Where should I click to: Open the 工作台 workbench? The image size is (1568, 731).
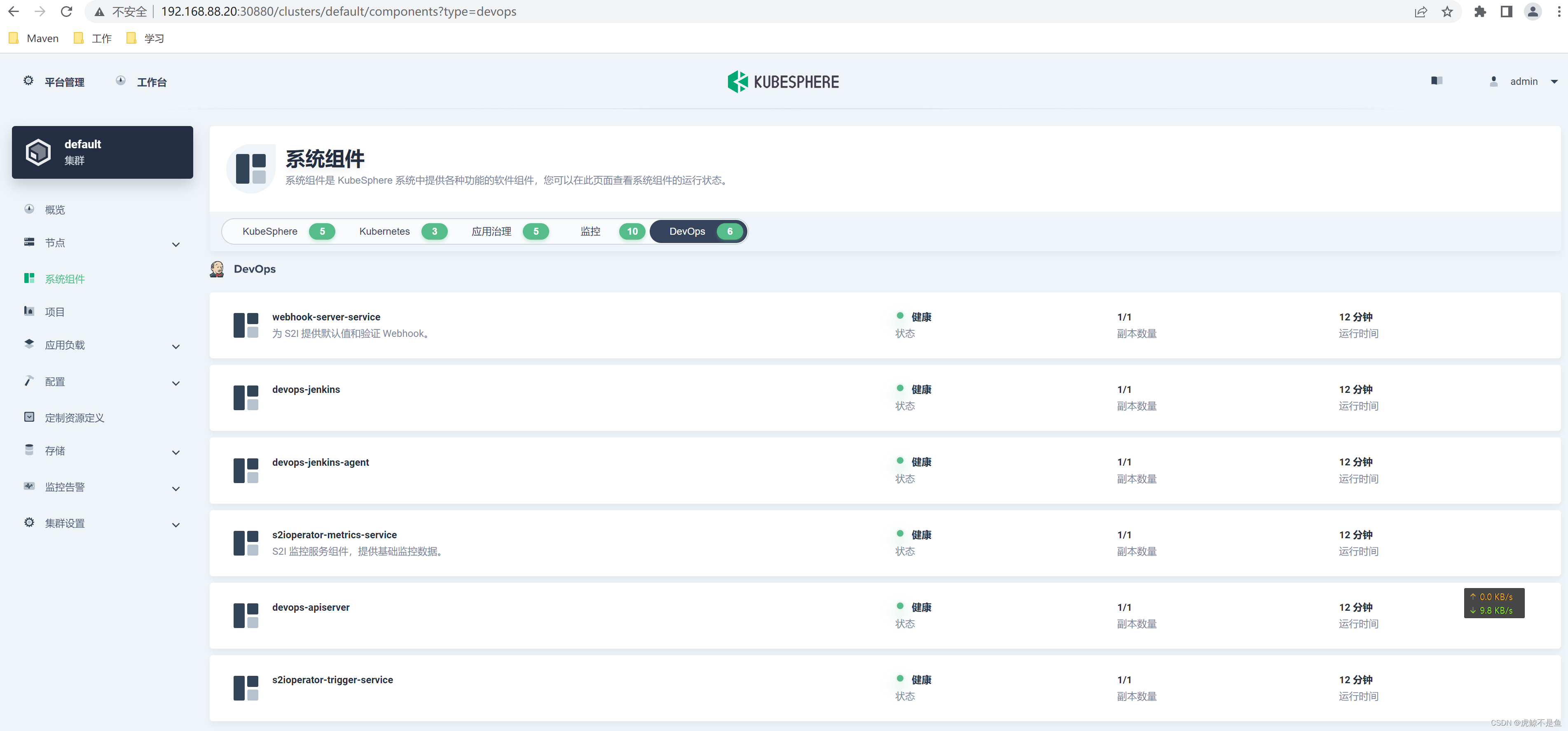(x=141, y=82)
